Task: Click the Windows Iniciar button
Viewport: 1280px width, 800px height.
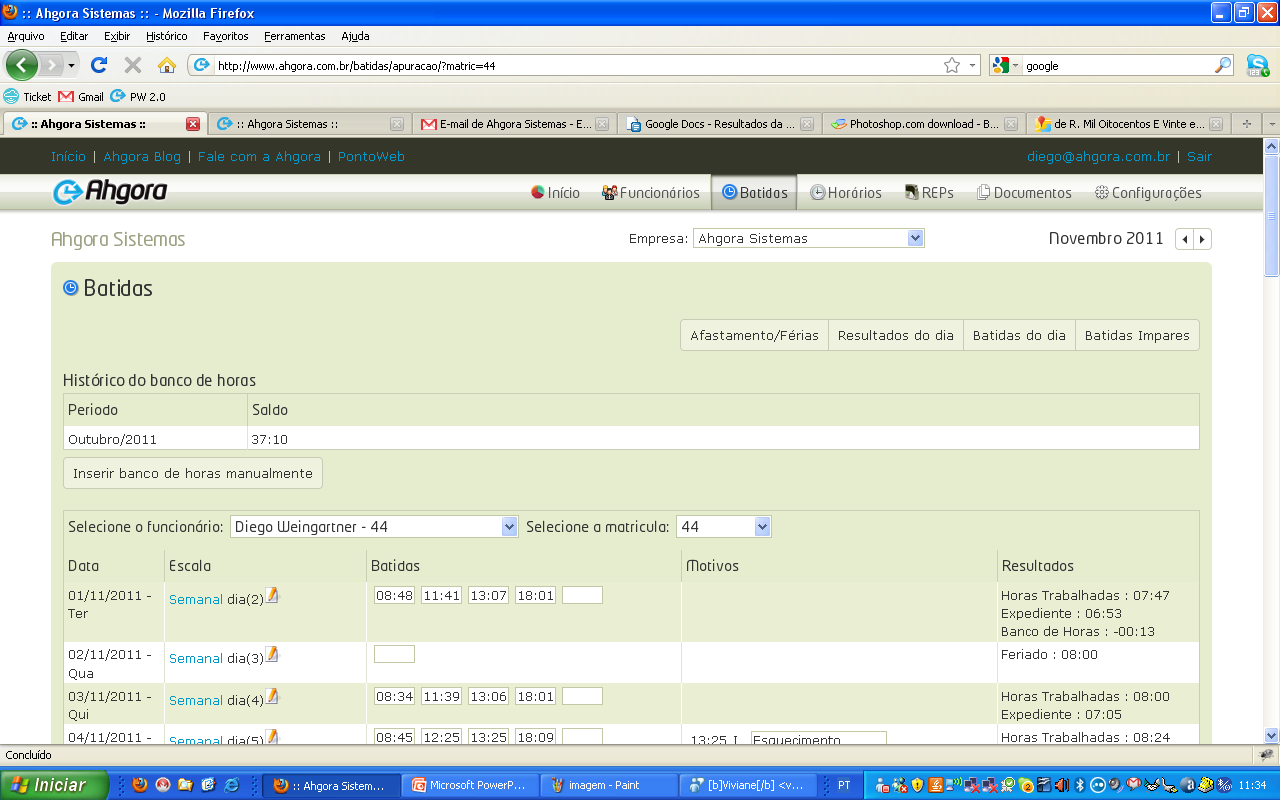Action: point(55,785)
